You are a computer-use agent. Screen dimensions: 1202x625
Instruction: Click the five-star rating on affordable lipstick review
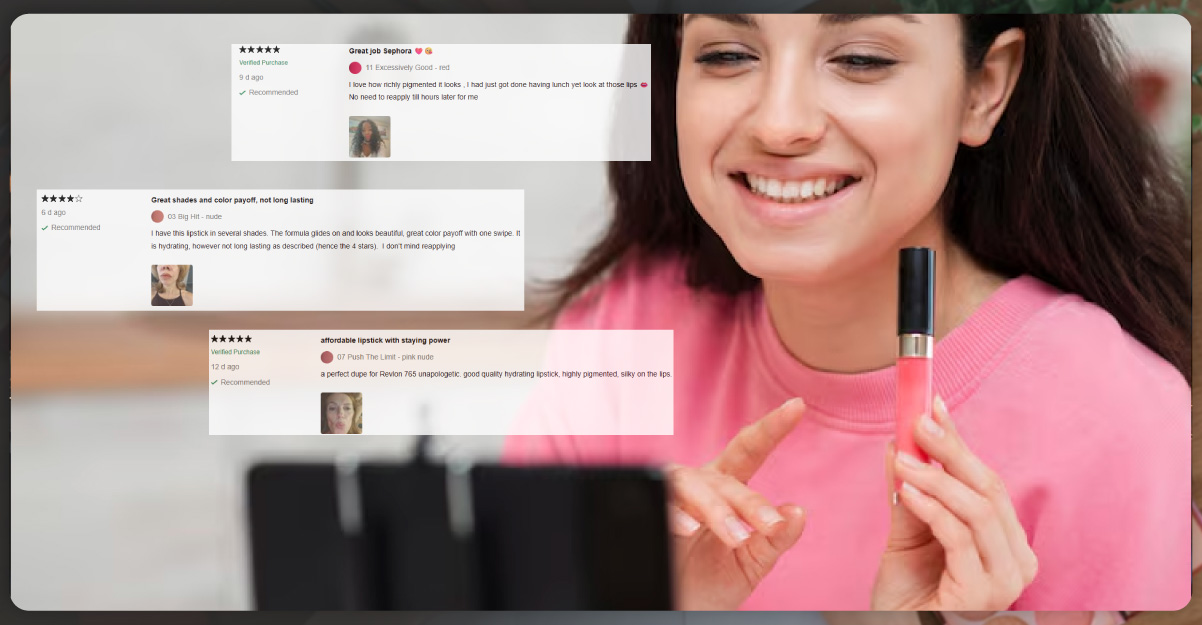point(231,340)
